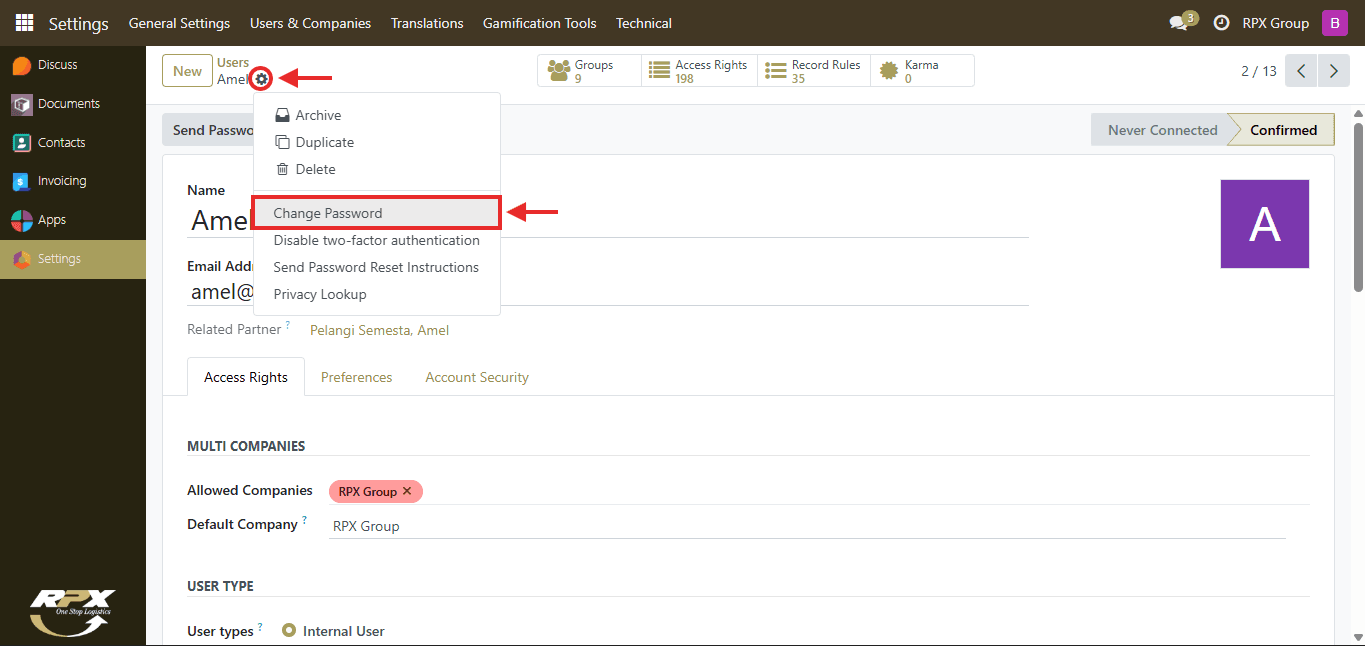Screen dimensions: 1365x646
Task: Open the Record Rules stat button
Action: tap(814, 71)
